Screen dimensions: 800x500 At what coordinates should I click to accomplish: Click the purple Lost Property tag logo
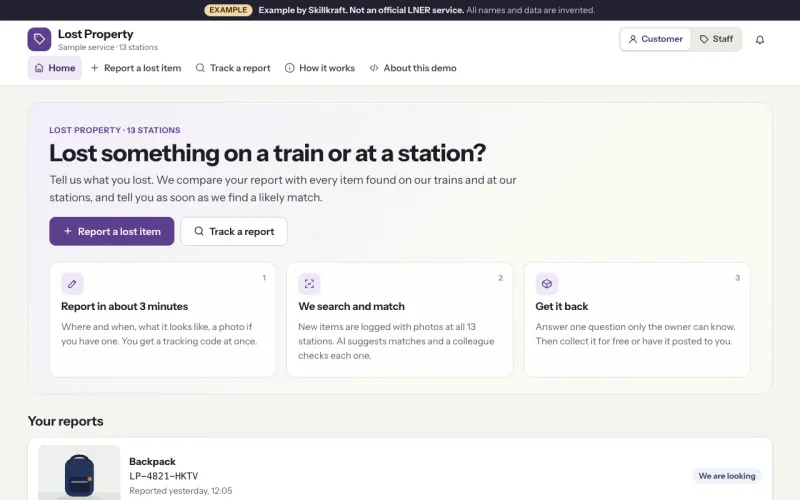coord(39,39)
